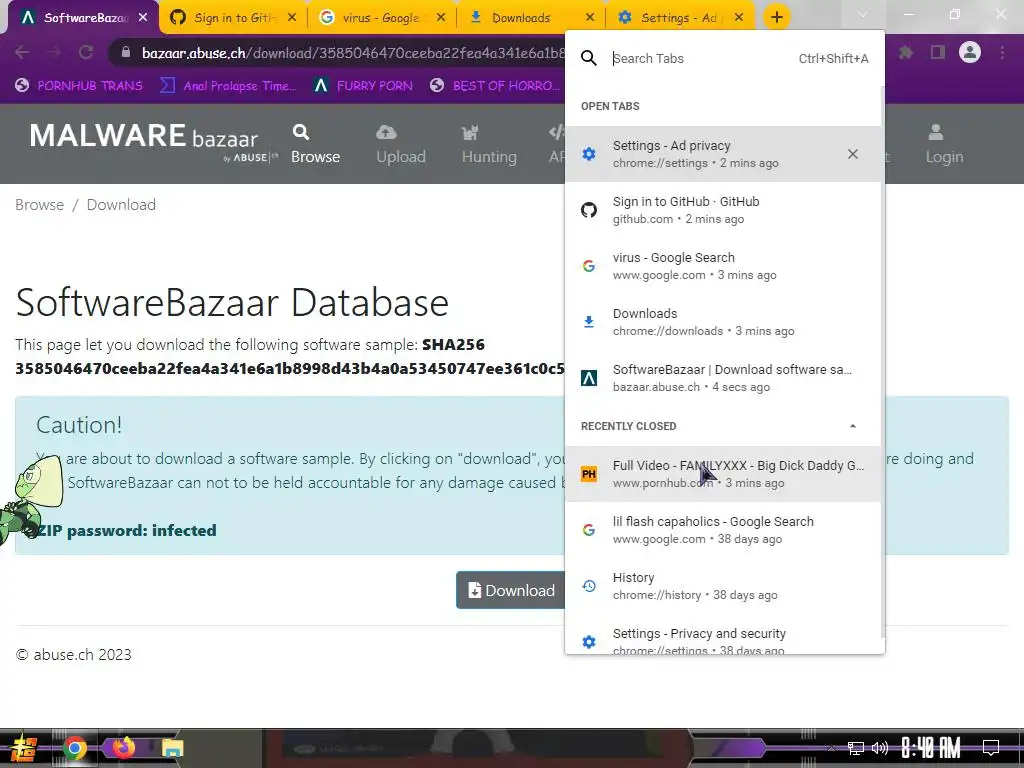Switch to Settings - Ad privacy in open tabs list

[723, 154]
